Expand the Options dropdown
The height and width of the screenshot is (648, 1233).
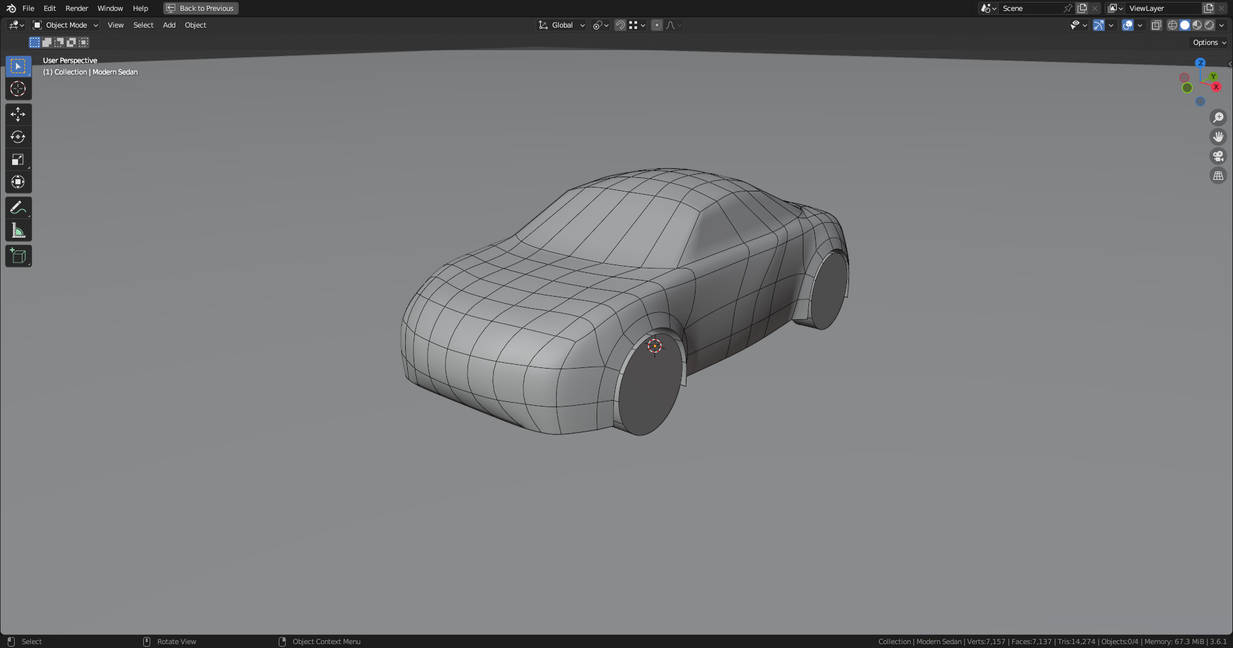pyautogui.click(x=1208, y=42)
